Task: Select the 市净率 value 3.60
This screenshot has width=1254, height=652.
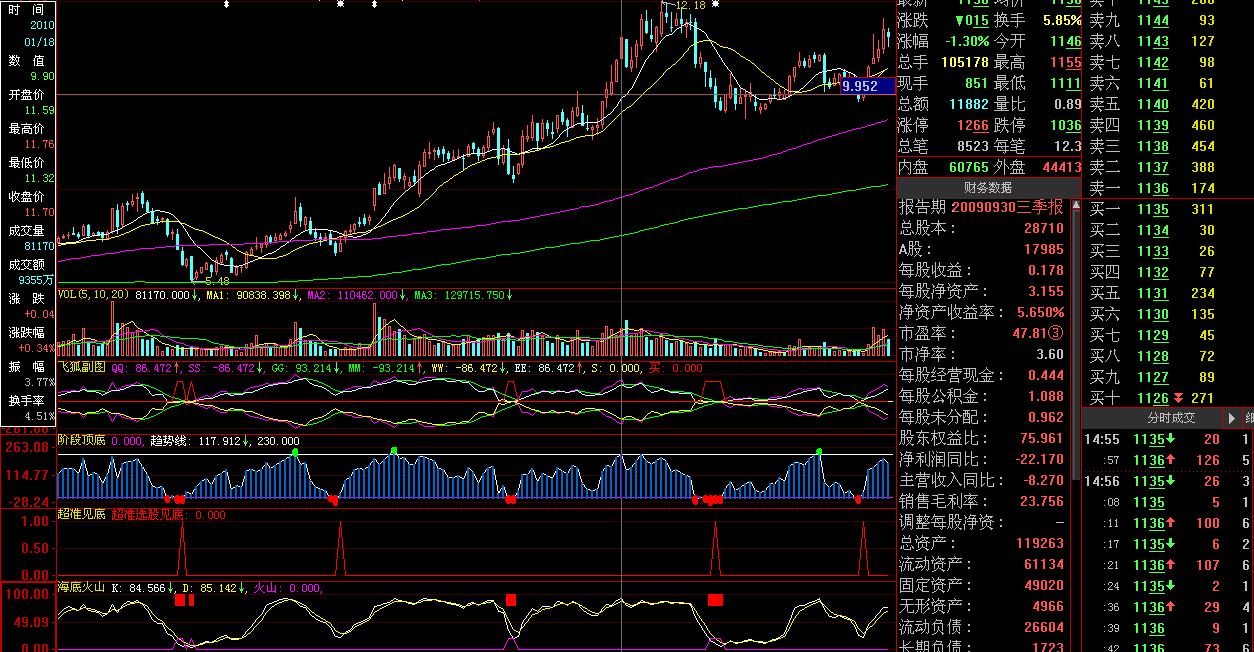Action: tap(1050, 354)
